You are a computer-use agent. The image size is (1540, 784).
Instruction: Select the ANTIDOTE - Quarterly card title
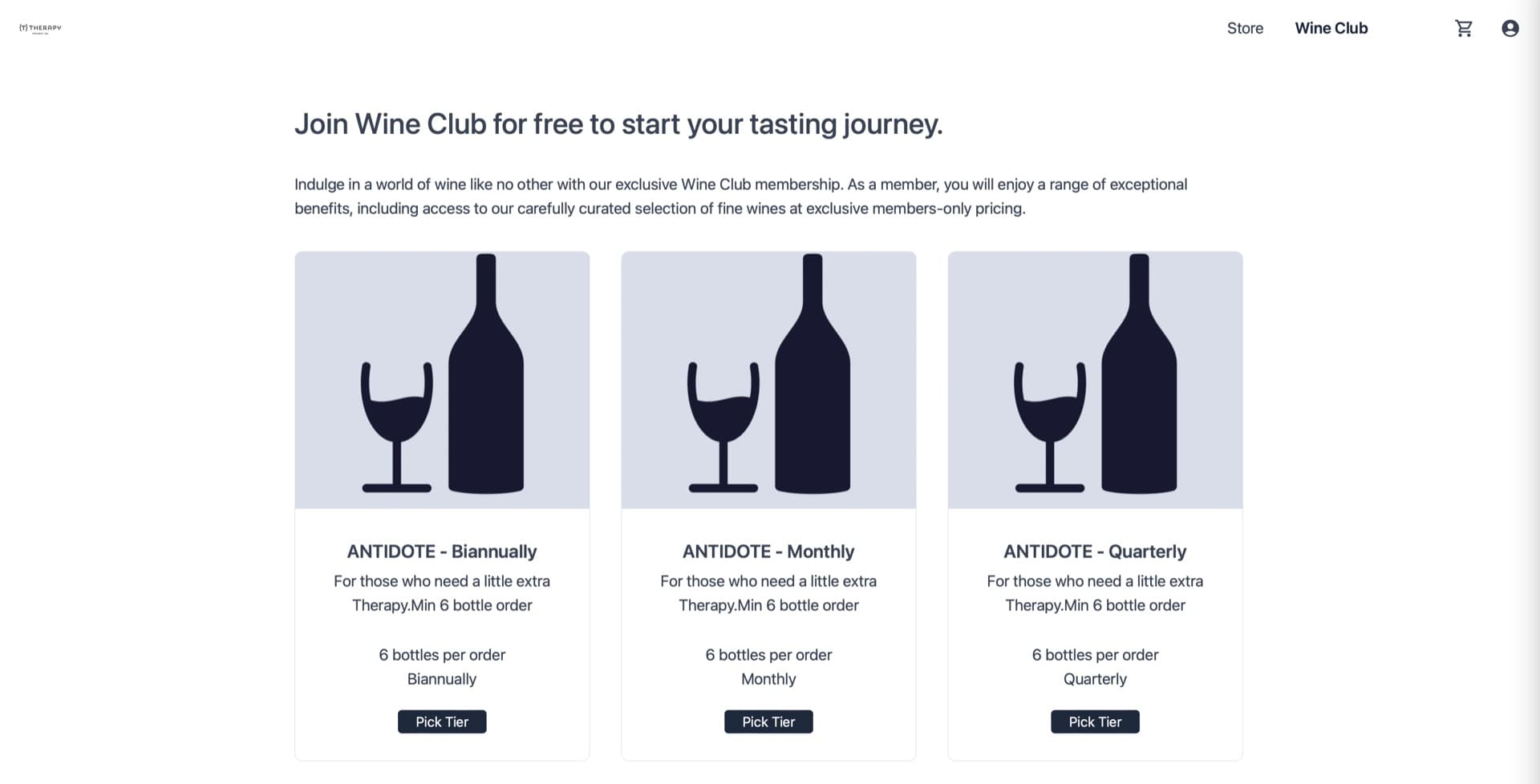(1095, 551)
